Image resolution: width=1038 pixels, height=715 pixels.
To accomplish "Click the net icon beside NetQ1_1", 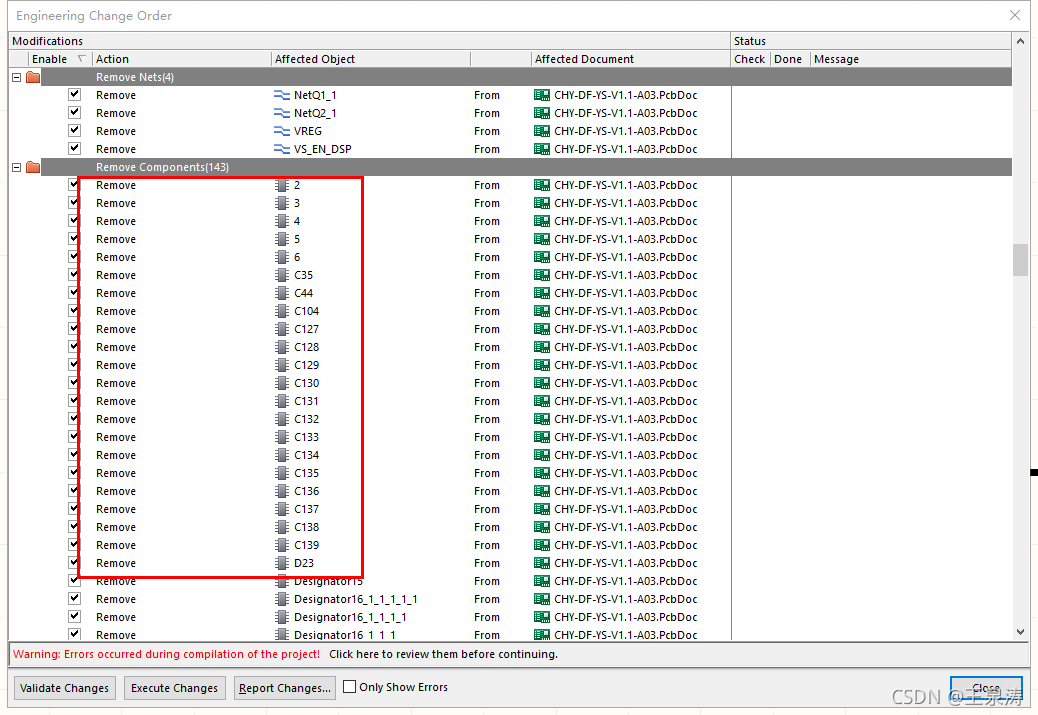I will coord(281,95).
